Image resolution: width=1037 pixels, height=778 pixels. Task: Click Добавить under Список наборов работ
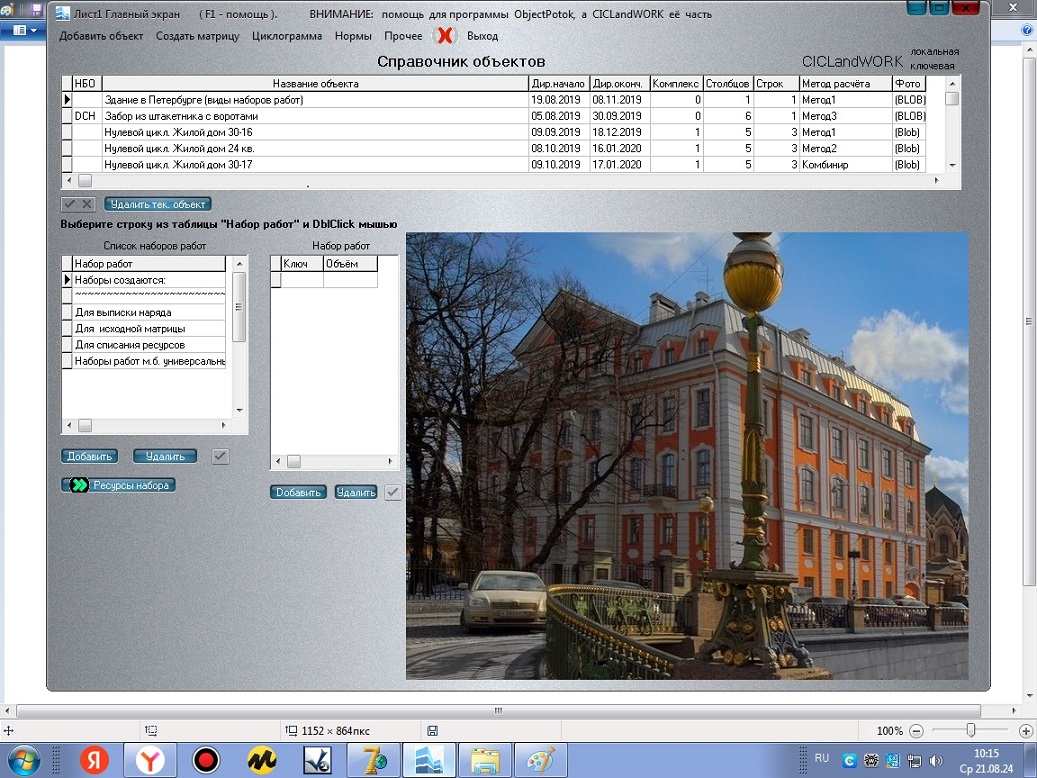point(90,456)
